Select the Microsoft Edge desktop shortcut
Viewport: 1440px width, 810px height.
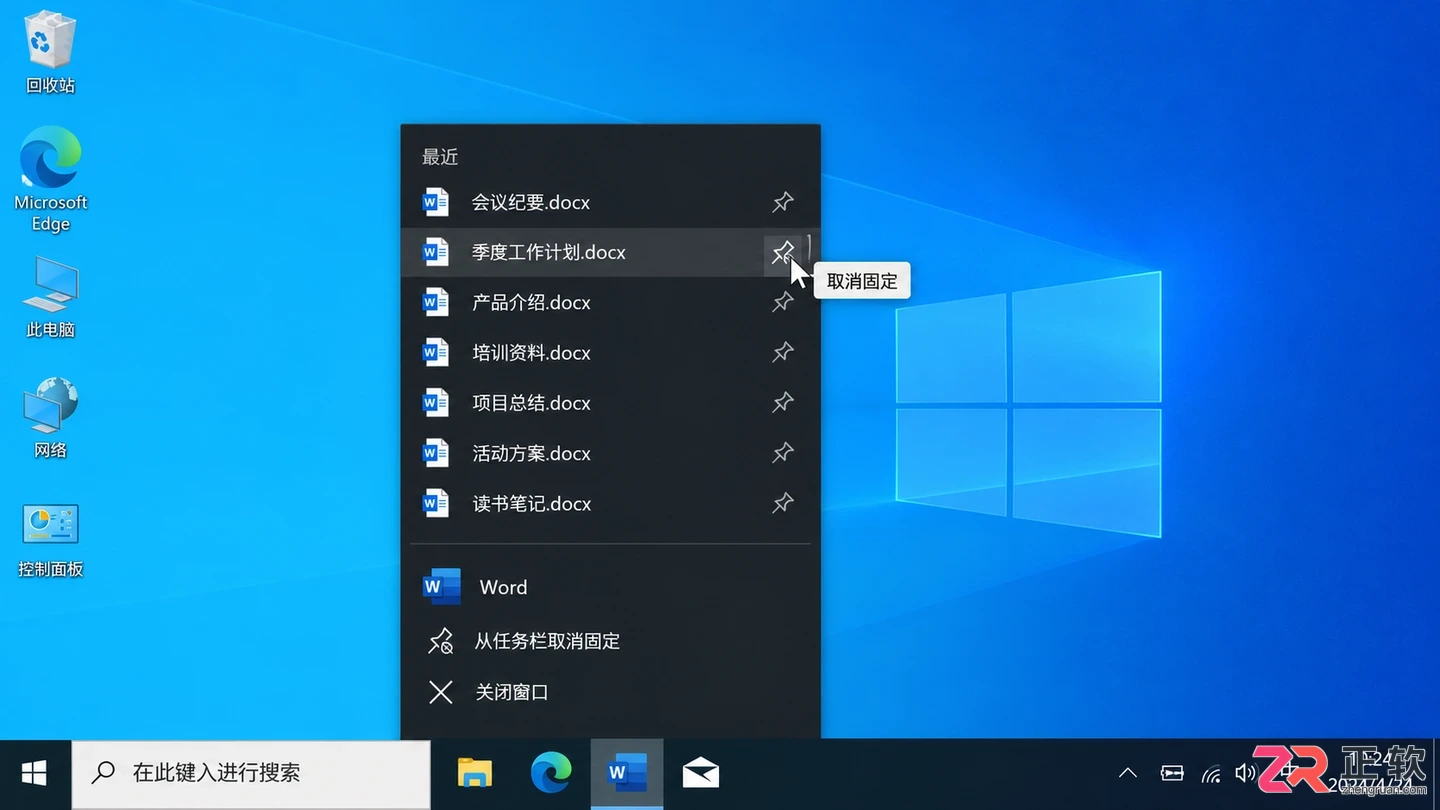pyautogui.click(x=50, y=180)
